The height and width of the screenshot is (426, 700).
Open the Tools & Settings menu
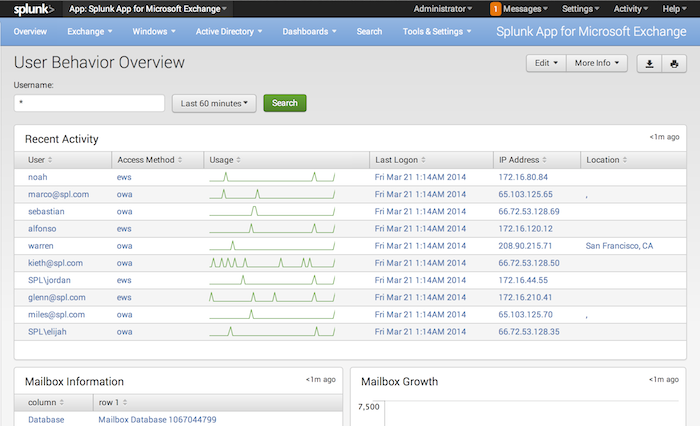tap(437, 31)
